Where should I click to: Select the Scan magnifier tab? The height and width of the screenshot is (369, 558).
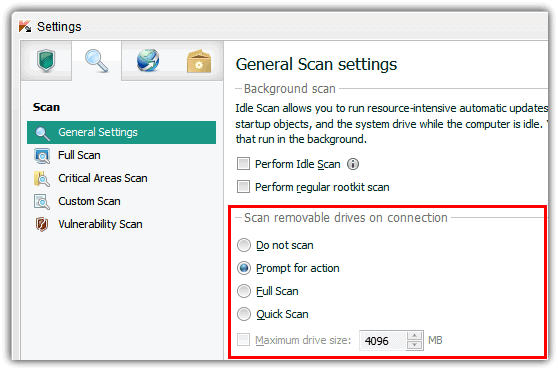96,61
